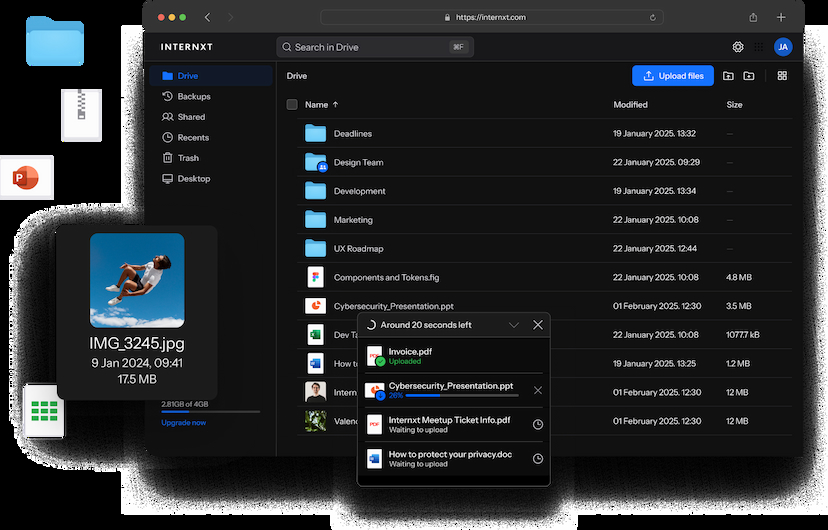This screenshot has height=530, width=828.
Task: Open Shared in the sidebar
Action: click(191, 117)
